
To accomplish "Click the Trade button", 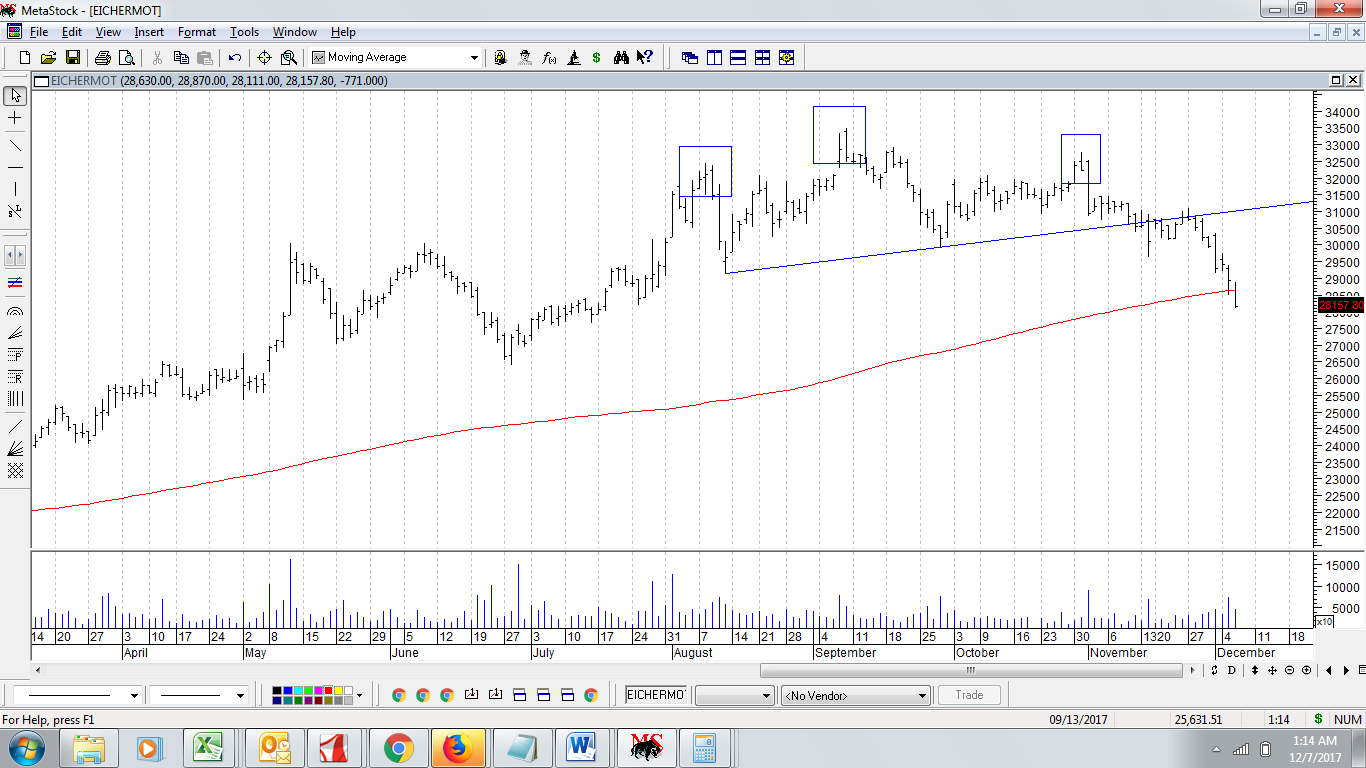I will [969, 695].
